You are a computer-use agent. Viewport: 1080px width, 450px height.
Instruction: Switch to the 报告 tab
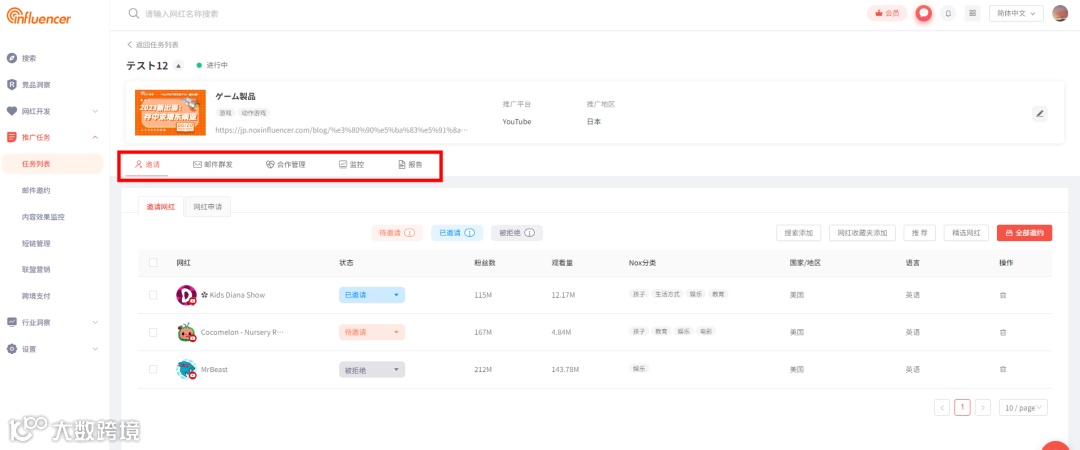point(411,165)
